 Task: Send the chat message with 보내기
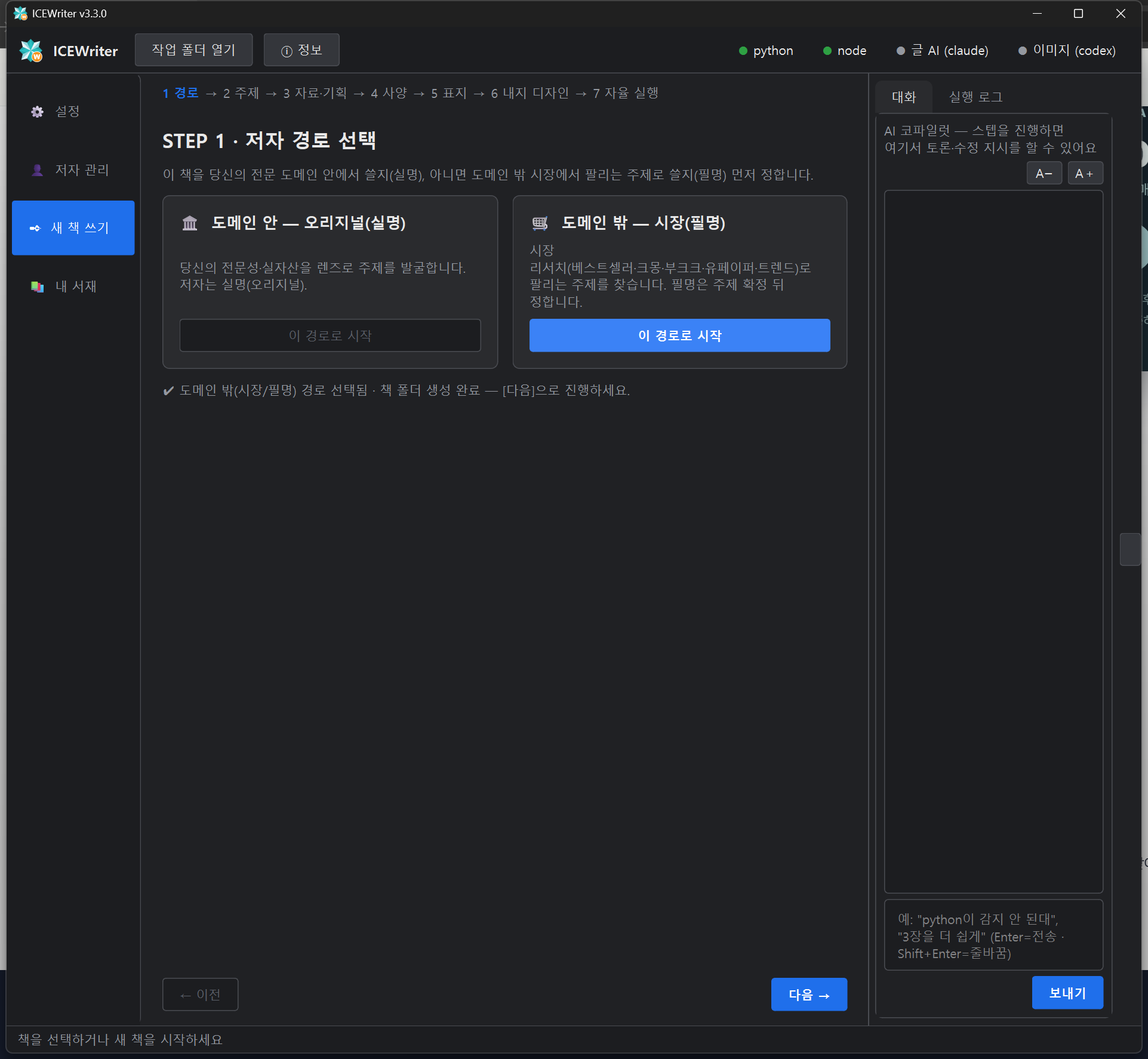pos(1067,993)
